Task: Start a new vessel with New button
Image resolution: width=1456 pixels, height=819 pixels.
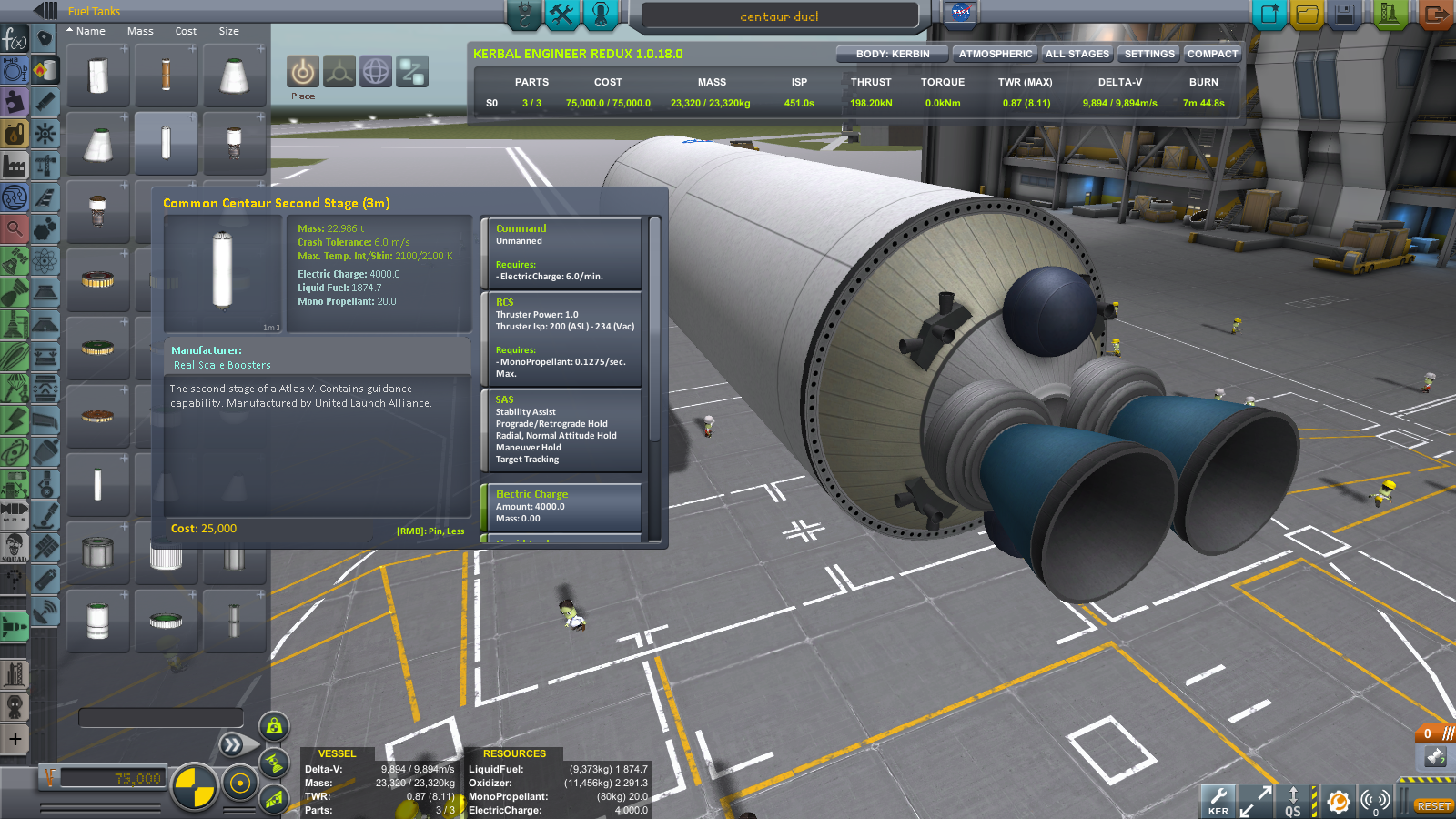Action: click(1269, 15)
